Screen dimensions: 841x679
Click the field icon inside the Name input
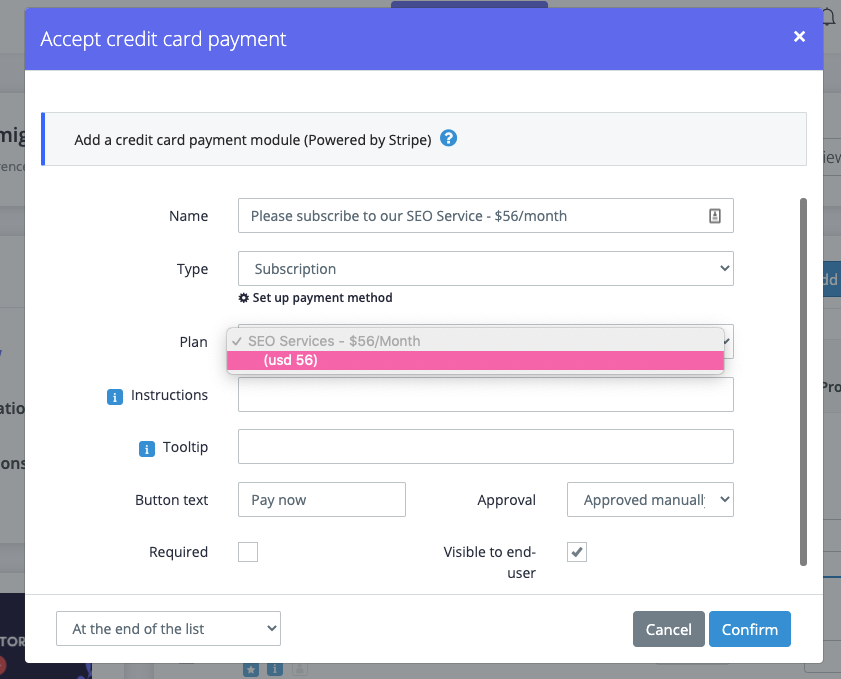[x=714, y=215]
